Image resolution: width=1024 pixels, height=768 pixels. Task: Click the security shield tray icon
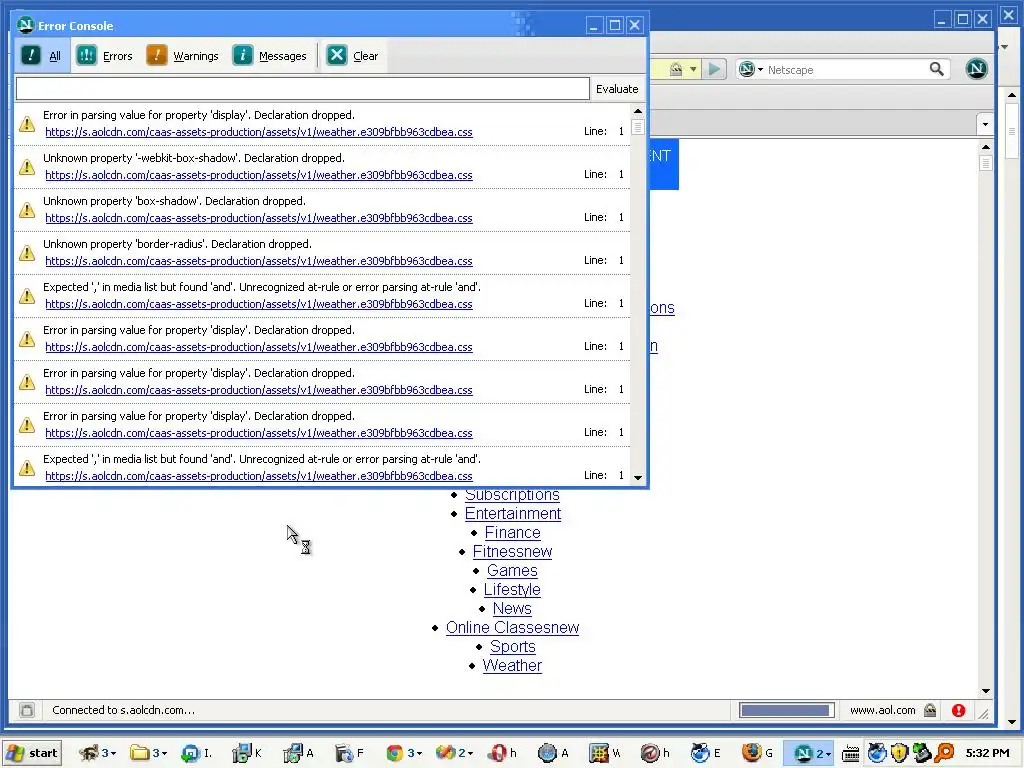(900, 753)
